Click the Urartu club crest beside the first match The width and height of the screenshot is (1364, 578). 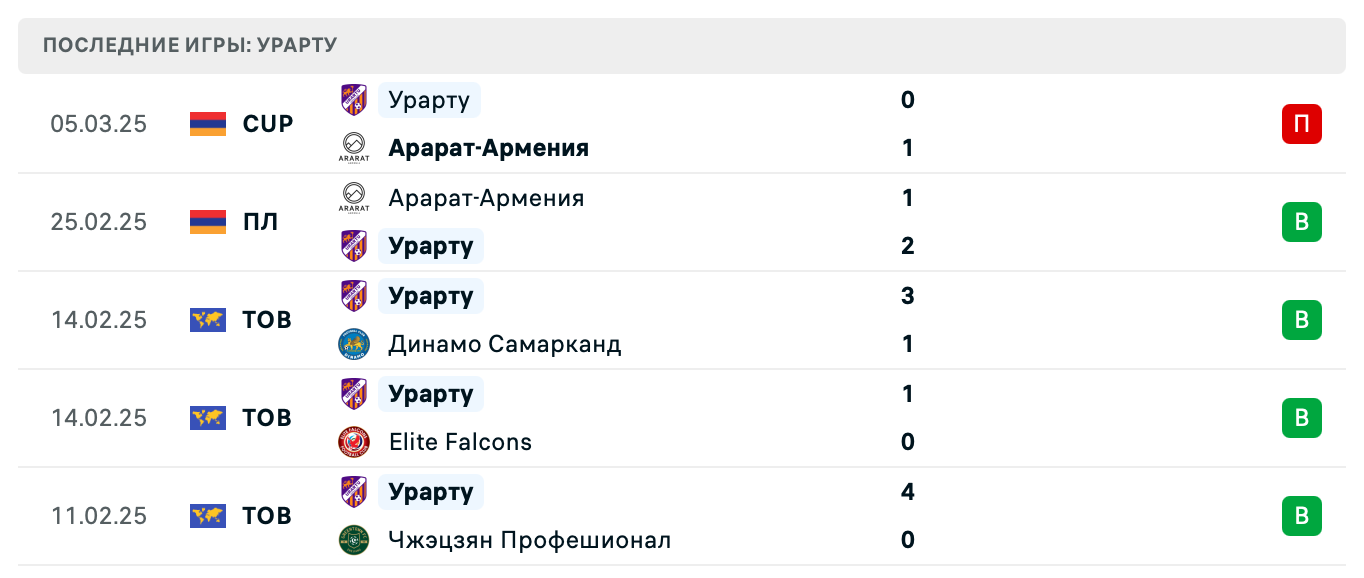[354, 100]
